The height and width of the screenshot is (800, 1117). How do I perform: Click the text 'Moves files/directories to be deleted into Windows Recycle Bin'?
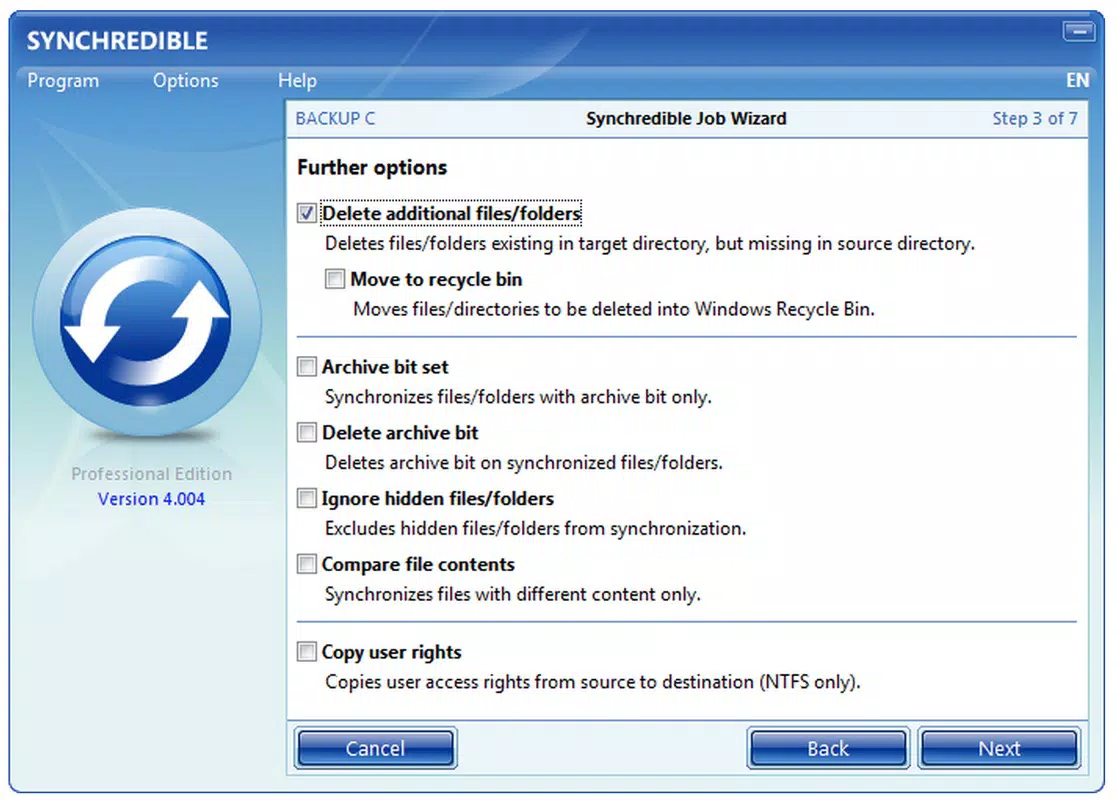[x=613, y=309]
